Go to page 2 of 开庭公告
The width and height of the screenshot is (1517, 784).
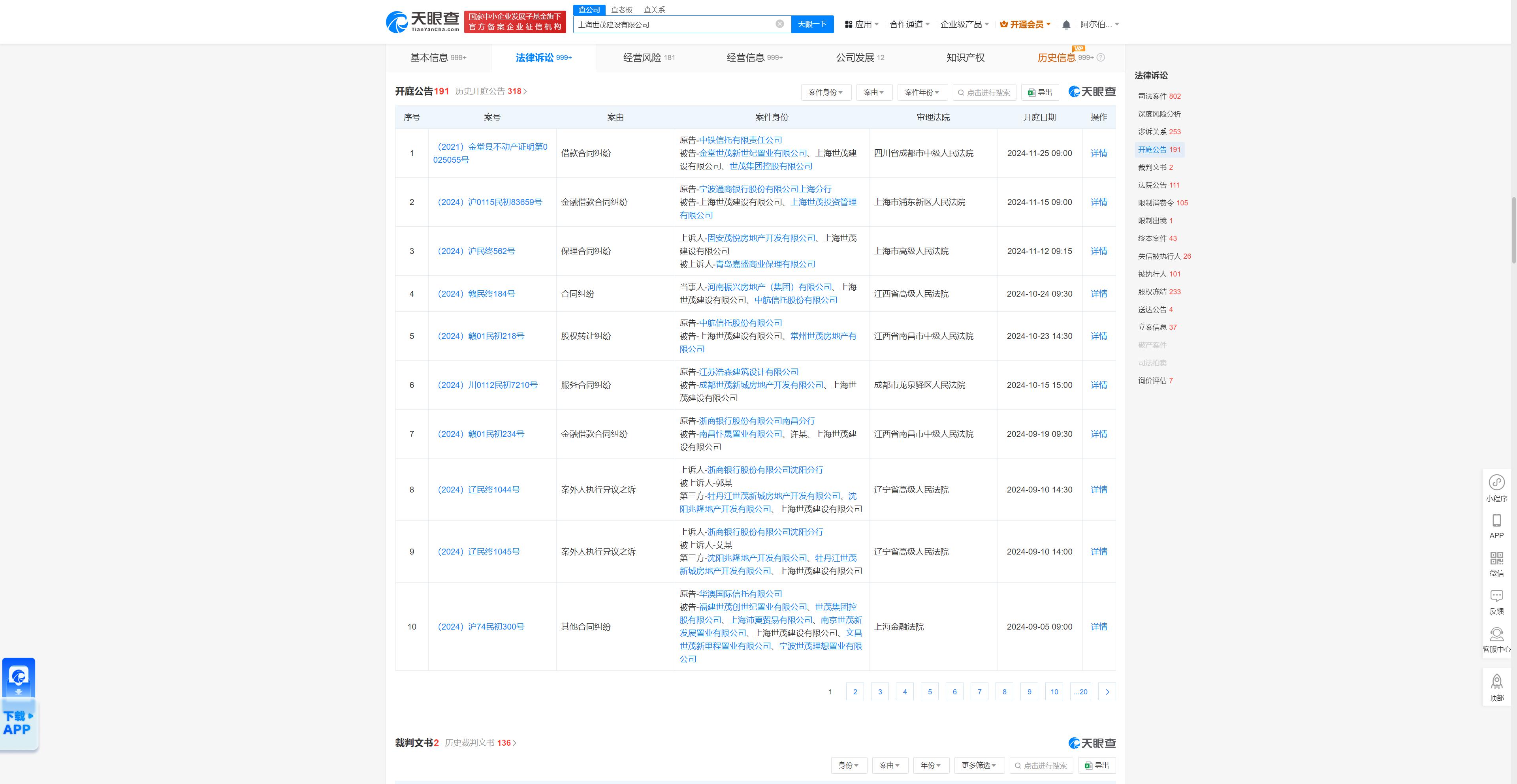click(x=855, y=692)
